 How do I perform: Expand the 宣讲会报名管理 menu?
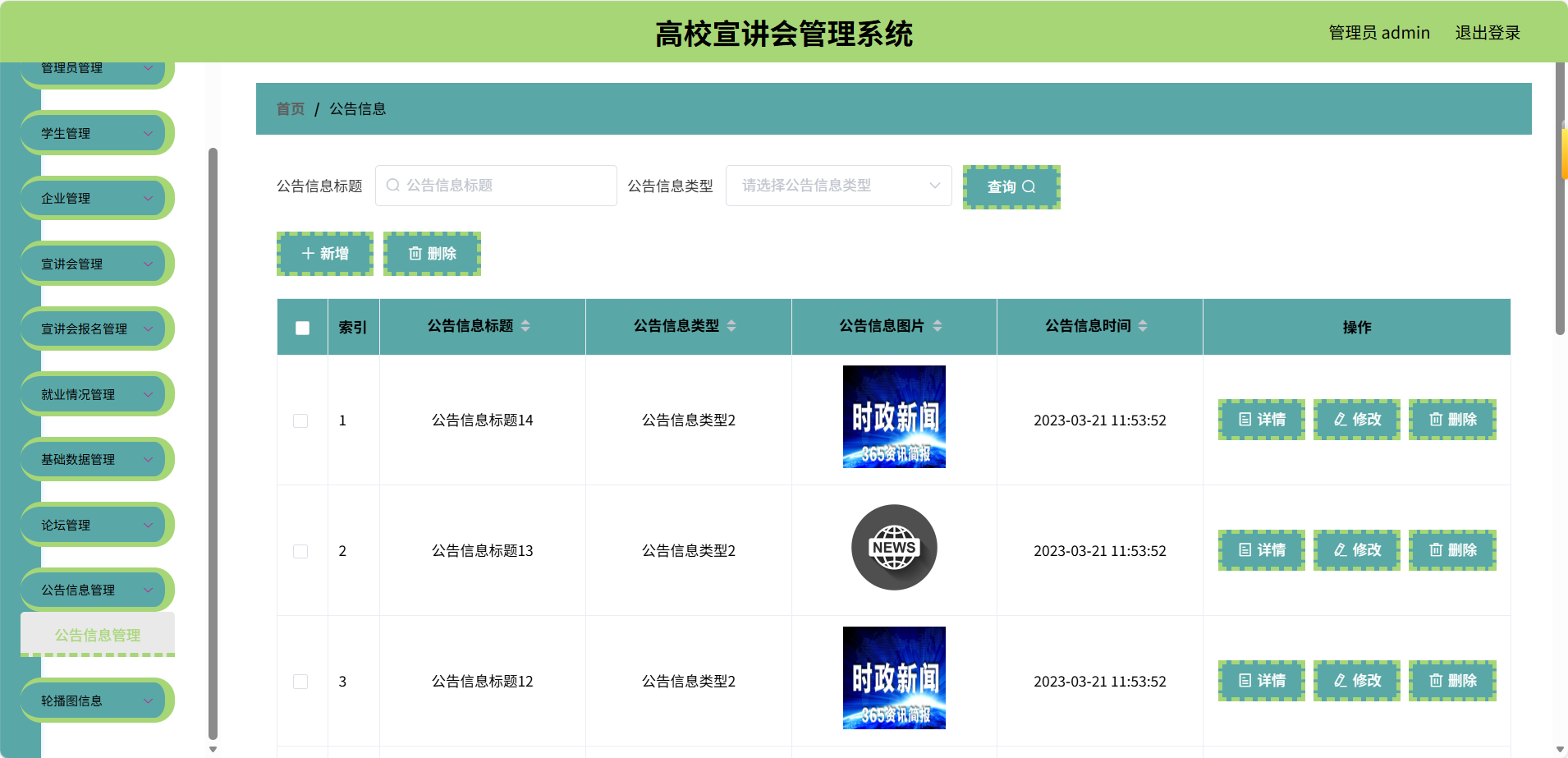pyautogui.click(x=97, y=328)
